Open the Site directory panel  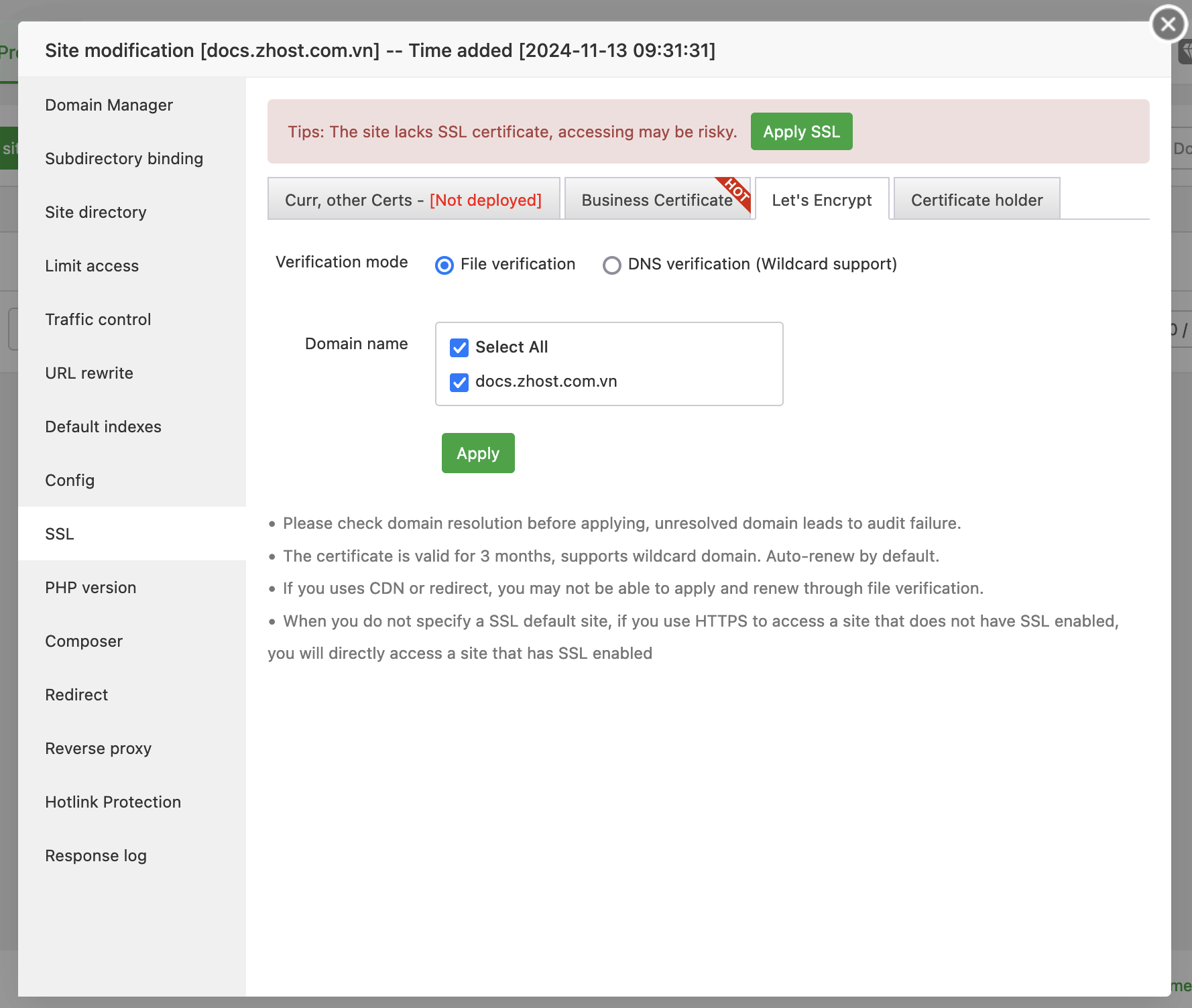pos(96,212)
